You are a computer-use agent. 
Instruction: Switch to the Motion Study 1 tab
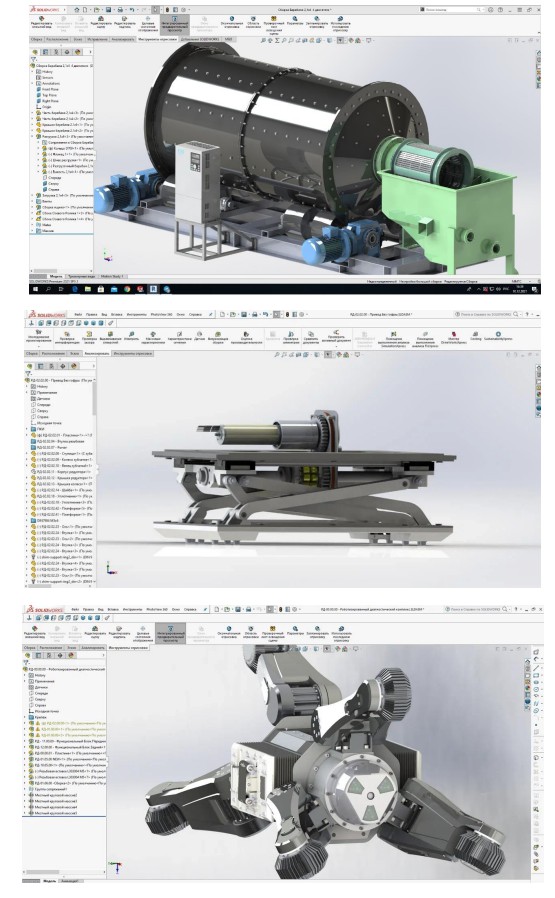pyautogui.click(x=112, y=276)
